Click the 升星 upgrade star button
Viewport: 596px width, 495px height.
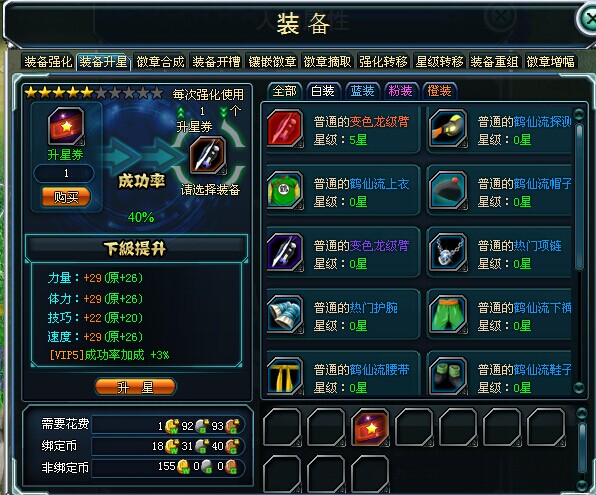click(x=135, y=387)
